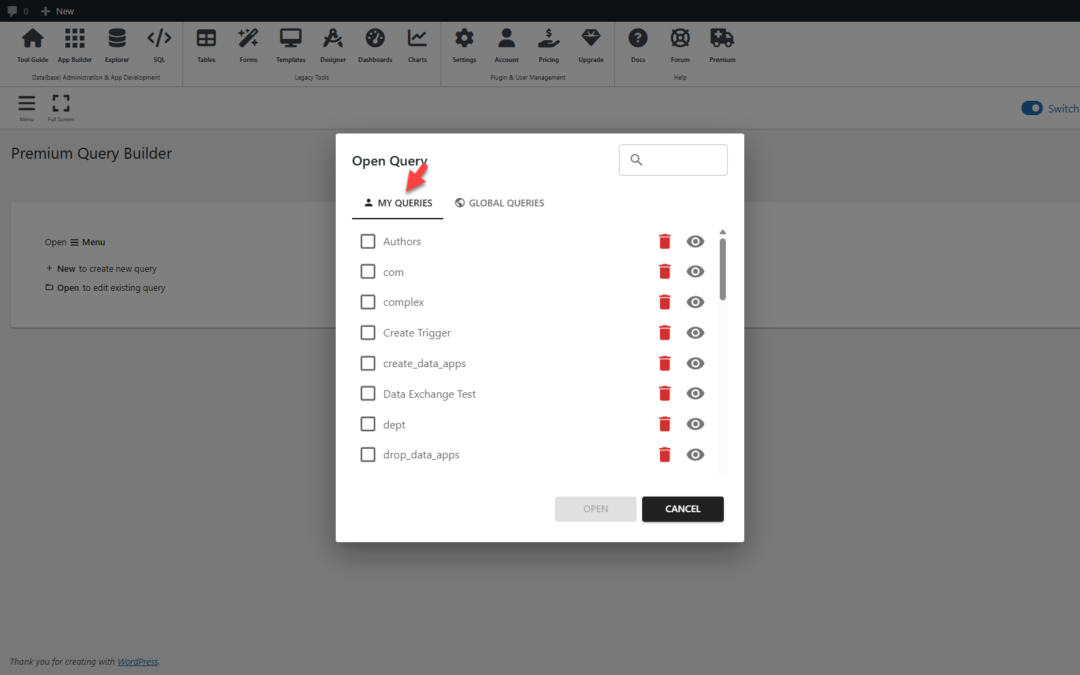Check the Authors query checkbox
Image resolution: width=1080 pixels, height=675 pixels.
368,241
